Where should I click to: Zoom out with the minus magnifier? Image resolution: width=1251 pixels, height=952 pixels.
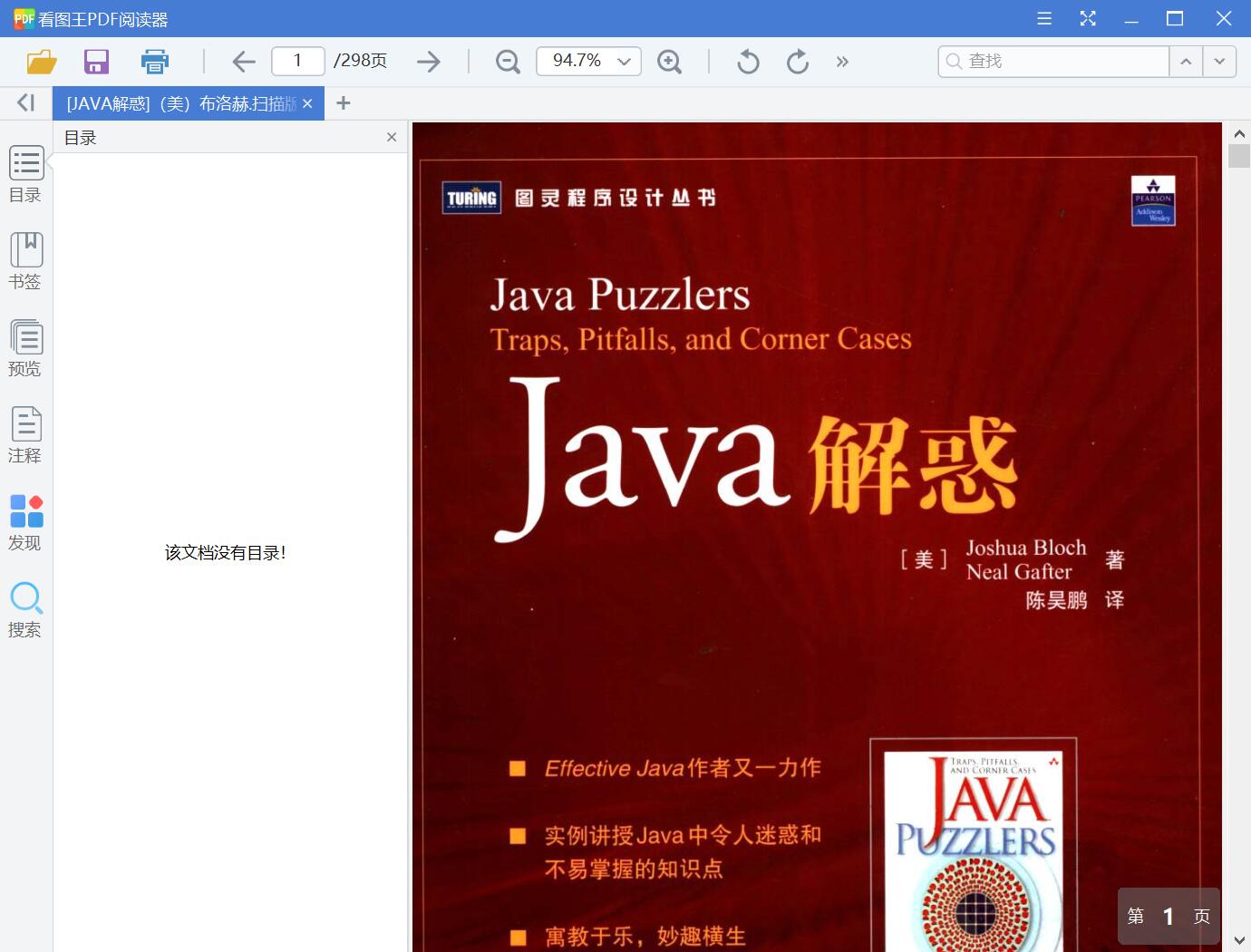pos(508,62)
